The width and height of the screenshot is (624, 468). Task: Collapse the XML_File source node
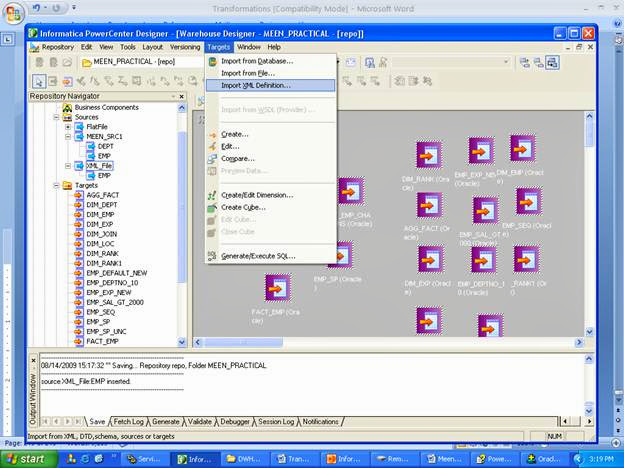(68, 166)
